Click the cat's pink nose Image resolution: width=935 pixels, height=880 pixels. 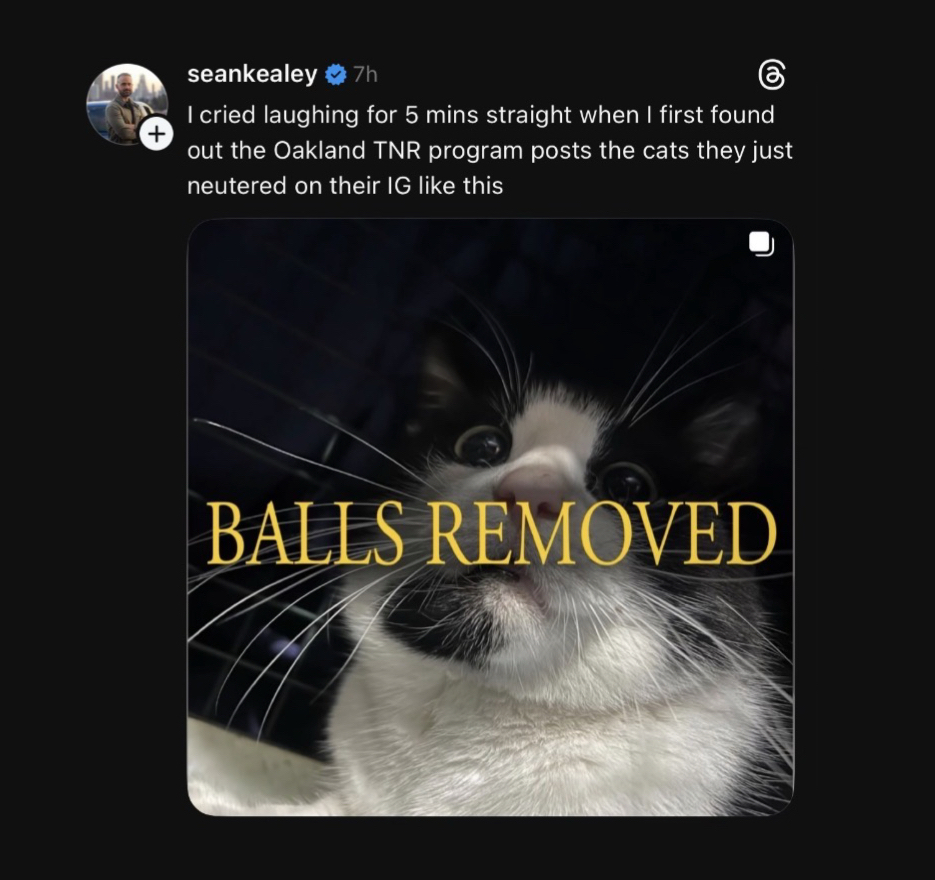[x=530, y=489]
